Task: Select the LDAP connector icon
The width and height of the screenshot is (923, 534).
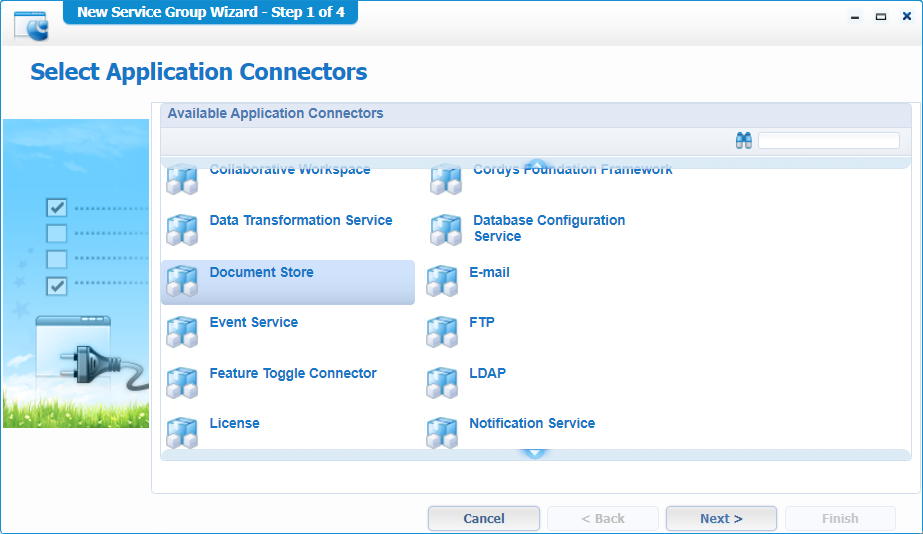Action: pyautogui.click(x=442, y=382)
